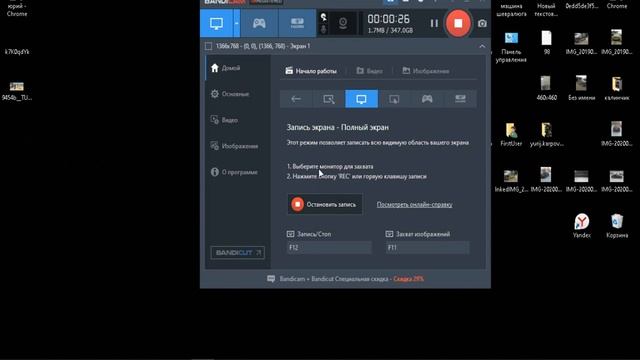Select the linkedIMG_2 image on desktop
This screenshot has width=640, height=360.
coord(511,180)
